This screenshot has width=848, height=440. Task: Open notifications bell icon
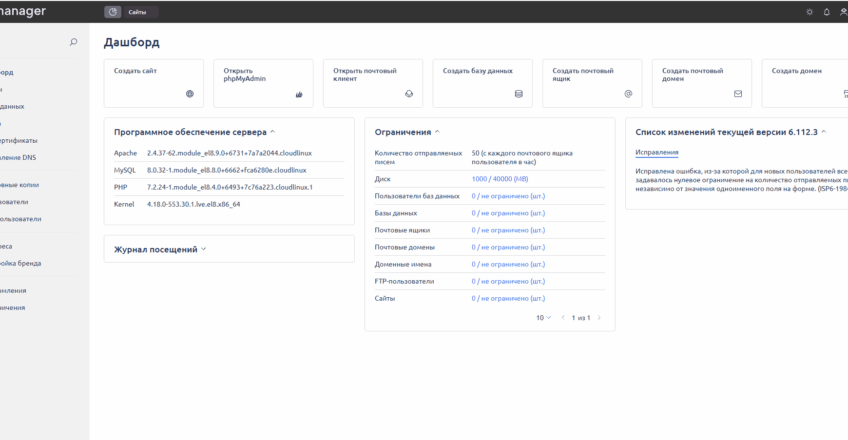pos(826,12)
